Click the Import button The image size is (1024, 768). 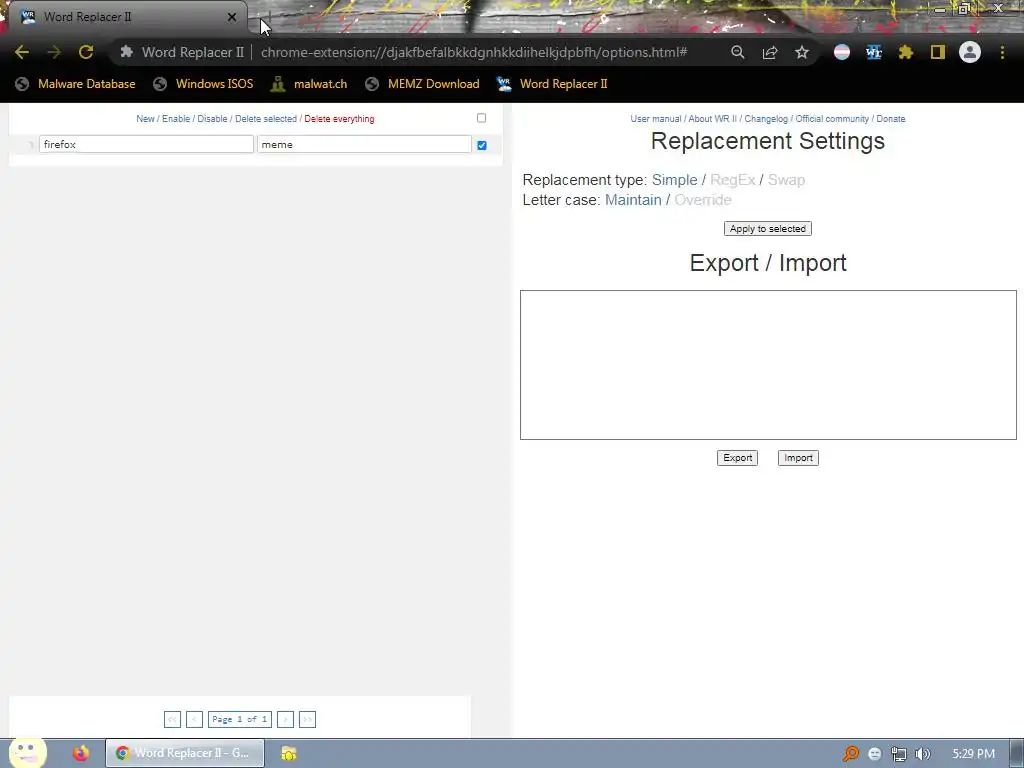[x=798, y=458]
